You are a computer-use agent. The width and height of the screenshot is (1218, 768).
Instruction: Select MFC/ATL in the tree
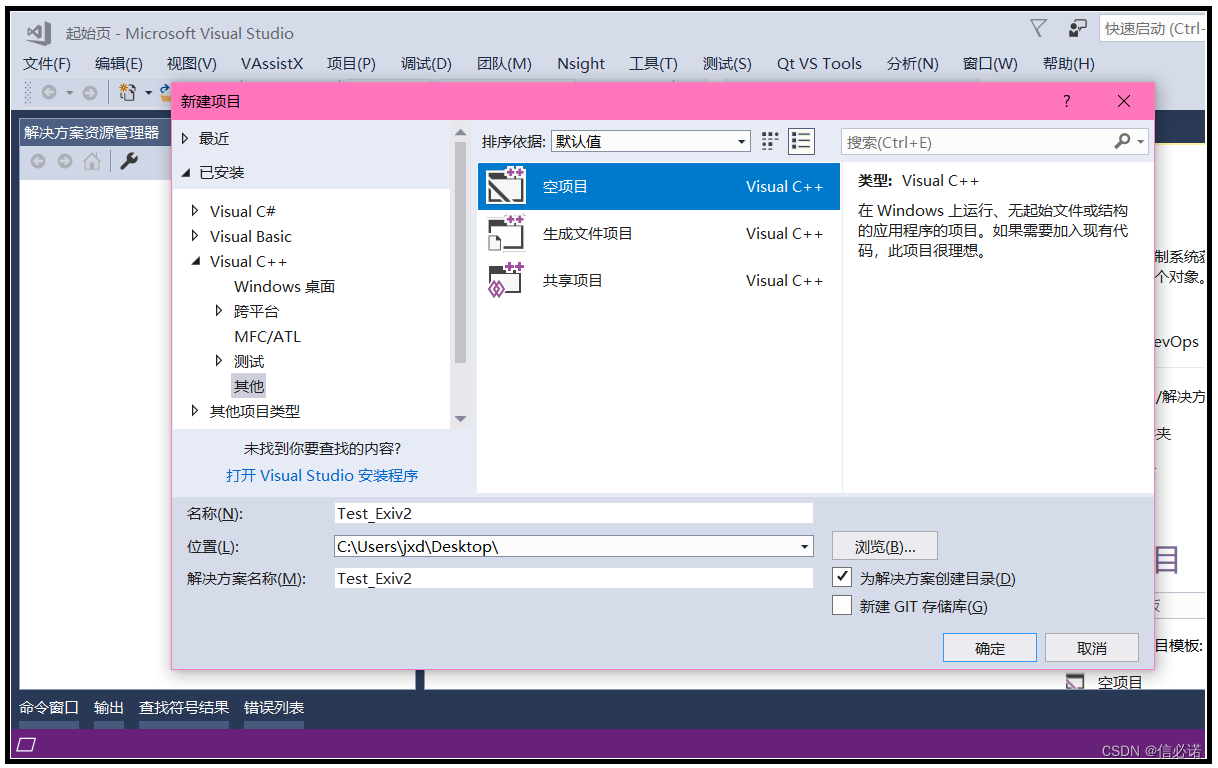267,336
